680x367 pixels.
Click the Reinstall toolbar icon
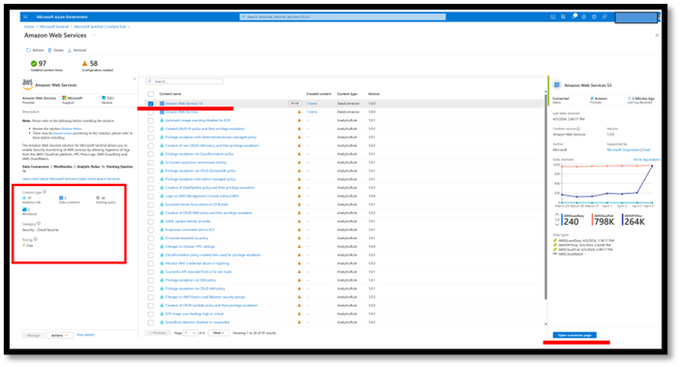pos(69,50)
